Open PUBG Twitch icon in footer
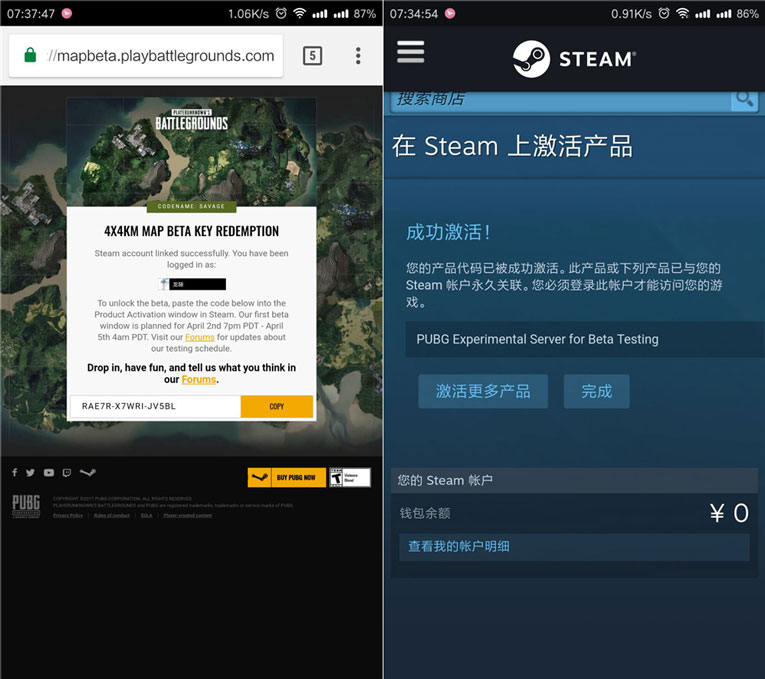The image size is (765, 679). 66,473
